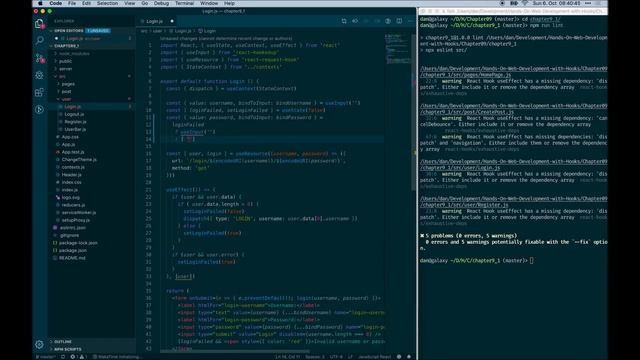Click the notifications bell in status bar

[409, 357]
